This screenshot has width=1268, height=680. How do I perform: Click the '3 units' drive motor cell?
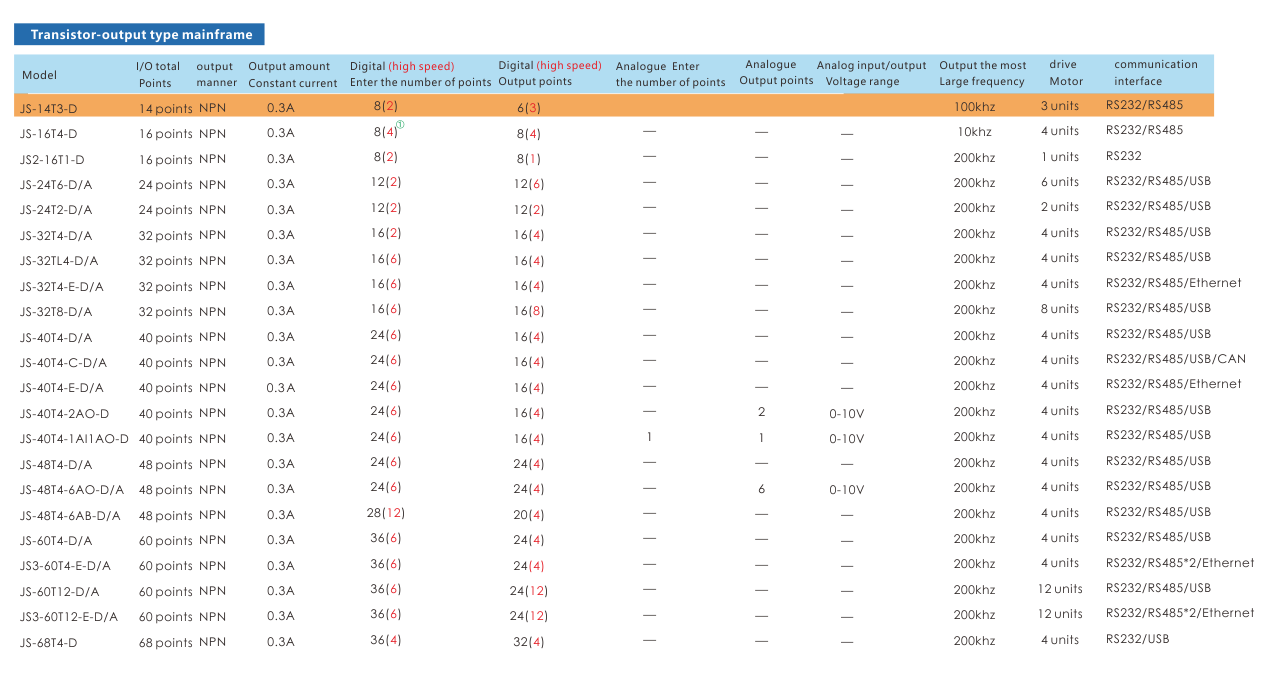pos(1060,106)
